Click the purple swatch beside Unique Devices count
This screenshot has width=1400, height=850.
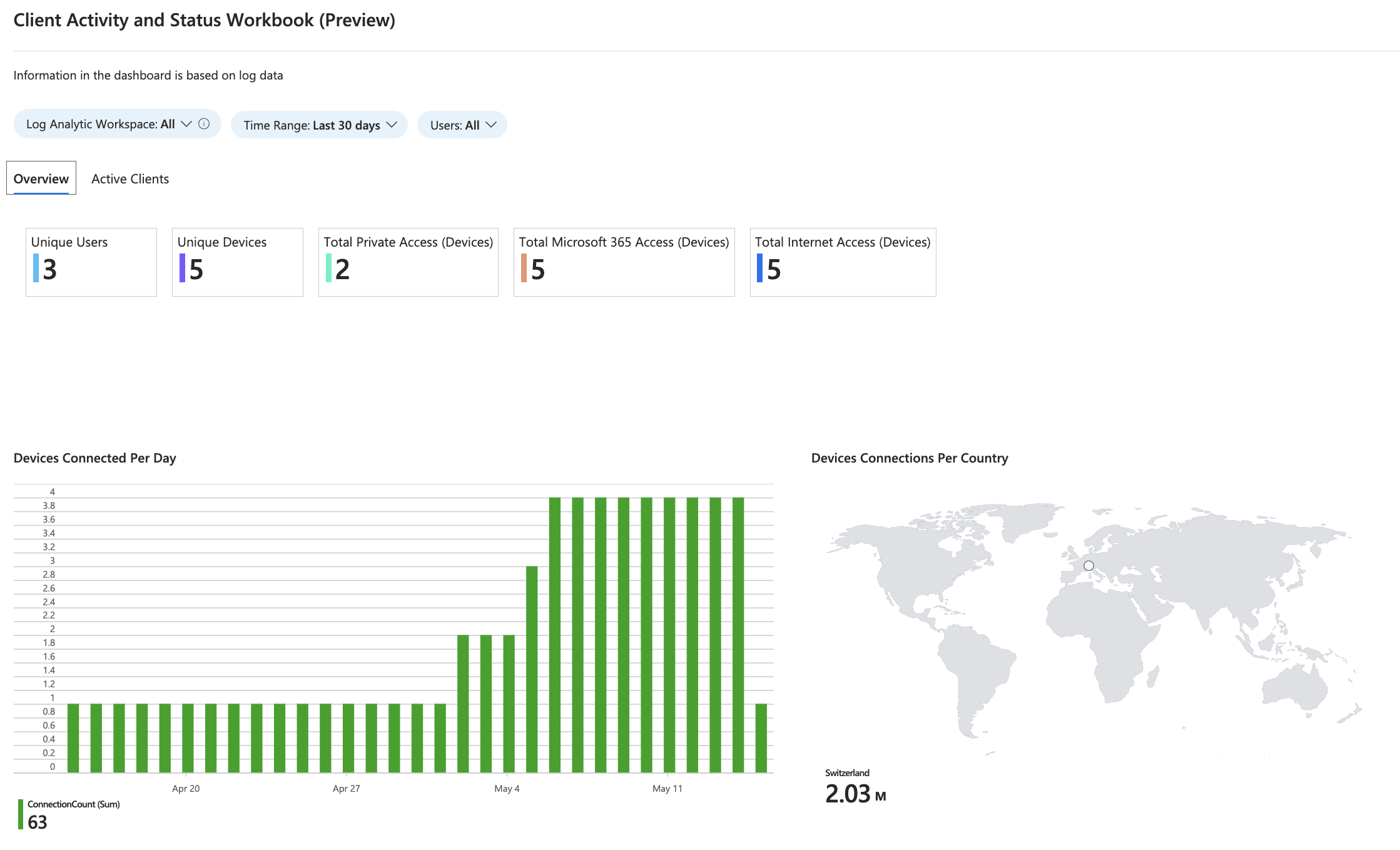[x=182, y=268]
